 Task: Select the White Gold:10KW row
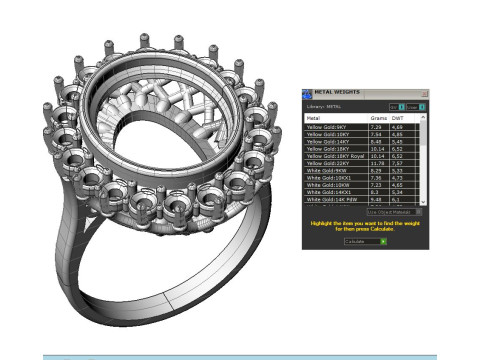pyautogui.click(x=362, y=185)
